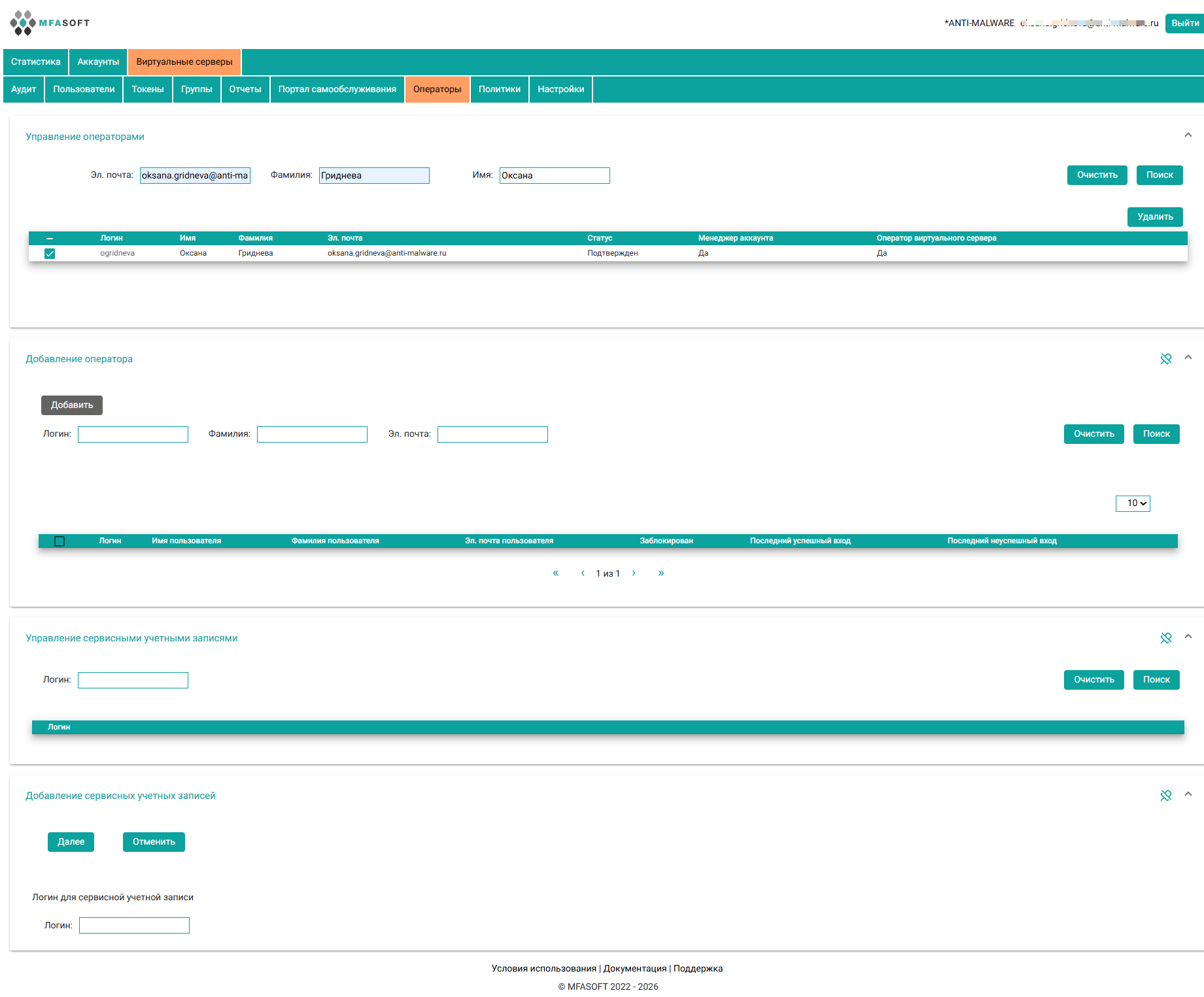Screen dimensions: 1204x997
Task: Unpin the Управление сервисными учетными записями panel
Action: (x=1166, y=638)
